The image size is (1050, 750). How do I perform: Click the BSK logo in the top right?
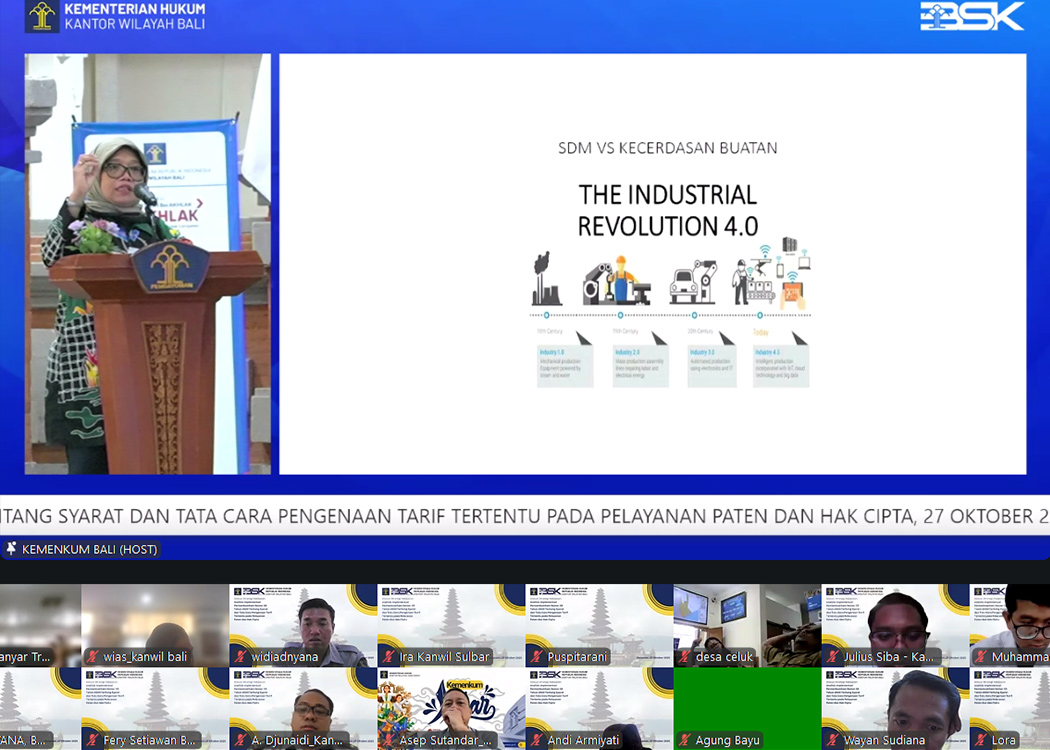pos(971,16)
